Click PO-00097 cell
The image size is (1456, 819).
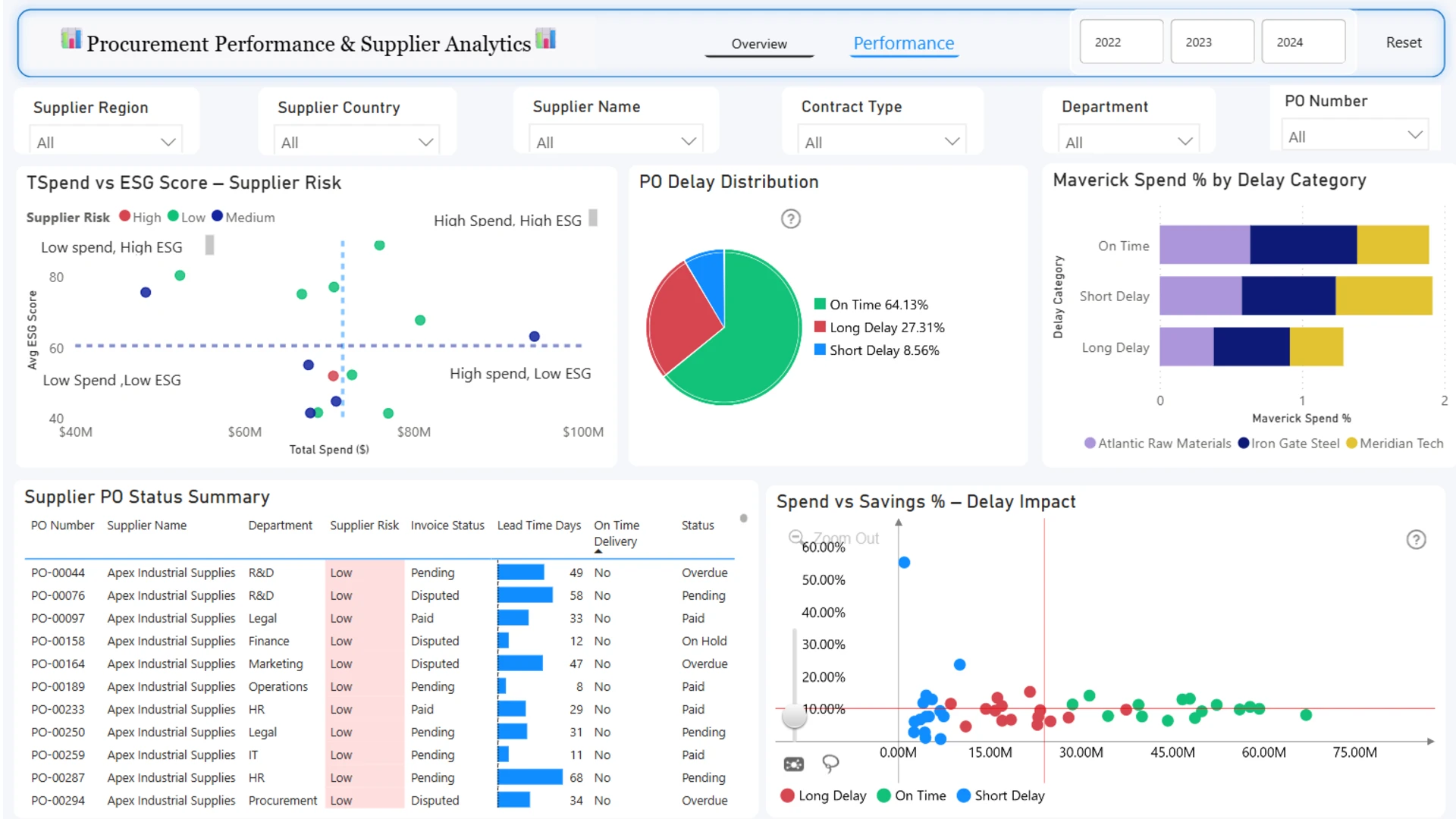(58, 618)
